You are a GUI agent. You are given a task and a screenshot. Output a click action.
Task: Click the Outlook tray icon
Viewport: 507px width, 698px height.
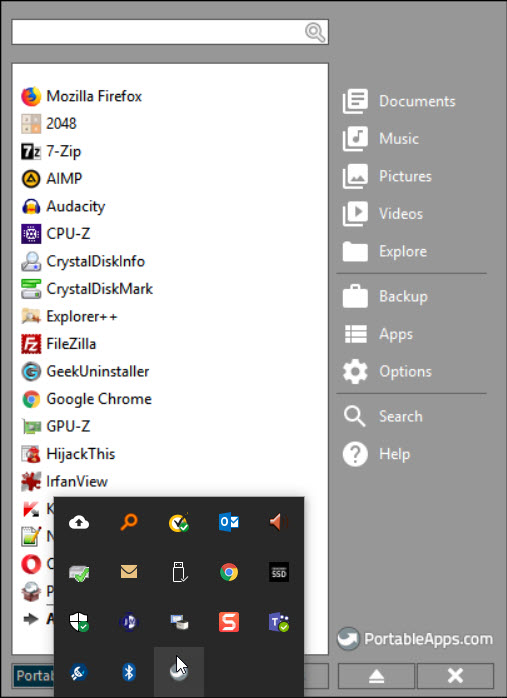[229, 522]
